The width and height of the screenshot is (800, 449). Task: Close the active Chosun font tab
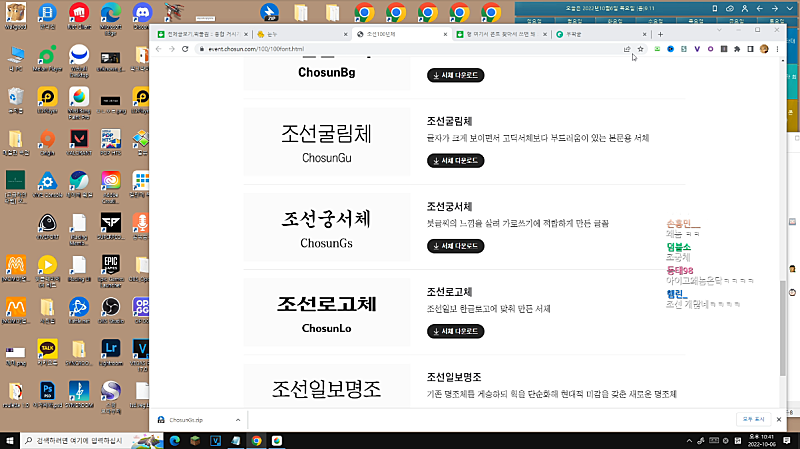click(x=445, y=34)
